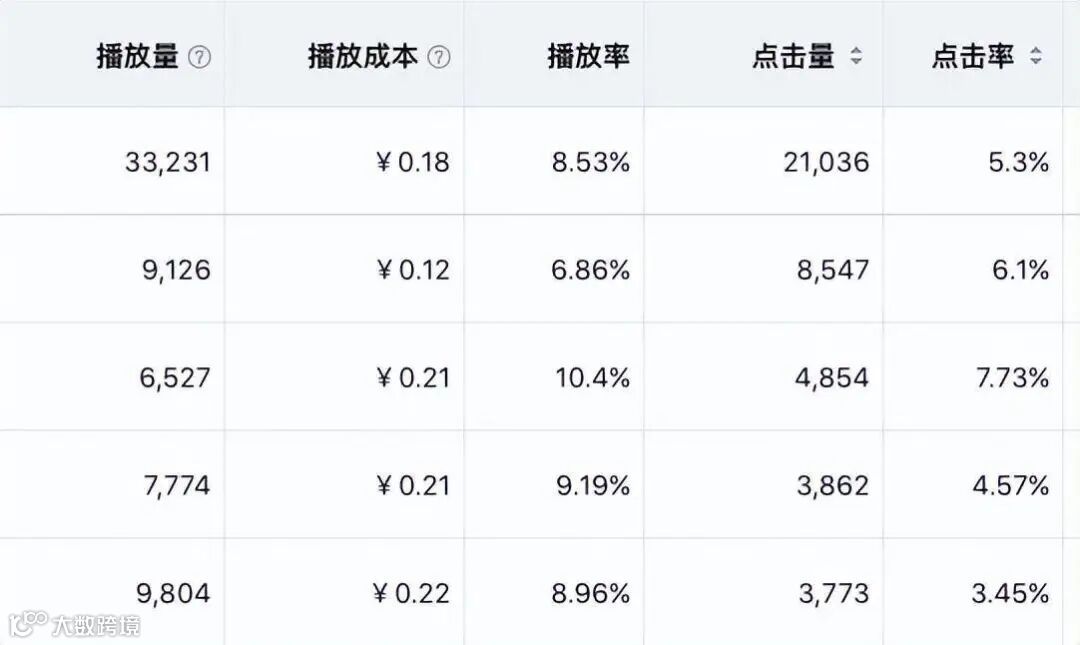Select the cell showing 33,231 plays

pyautogui.click(x=168, y=162)
